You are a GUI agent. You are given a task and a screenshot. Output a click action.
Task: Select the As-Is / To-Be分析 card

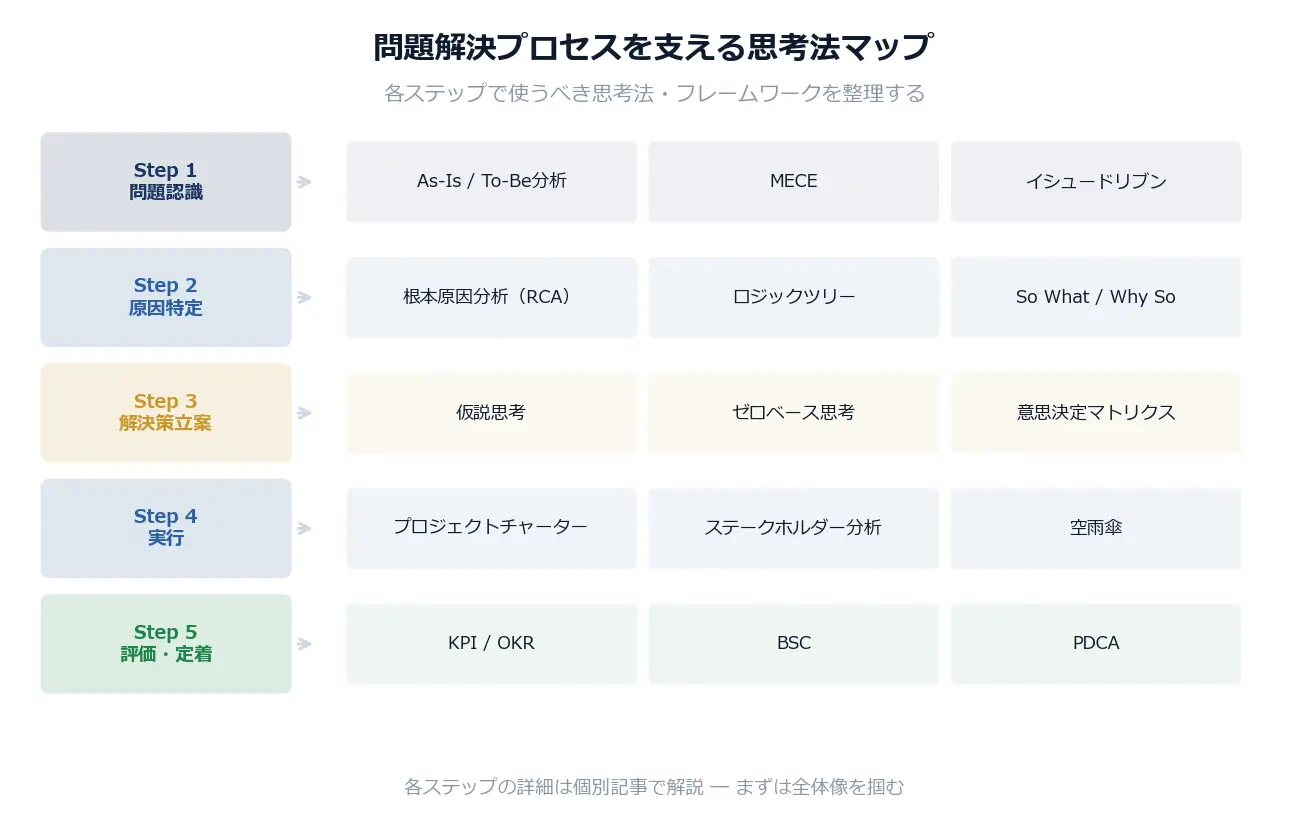tap(491, 182)
